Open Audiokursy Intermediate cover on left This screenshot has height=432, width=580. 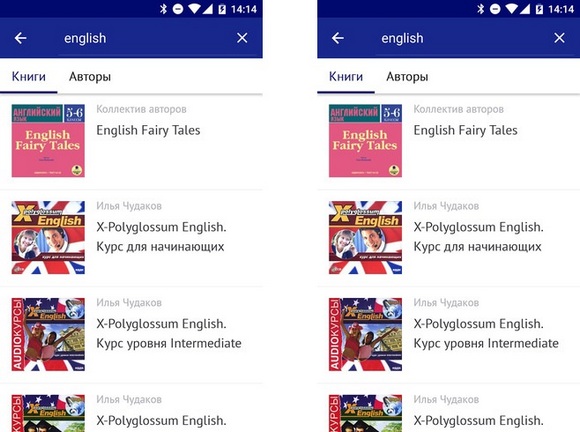click(48, 334)
